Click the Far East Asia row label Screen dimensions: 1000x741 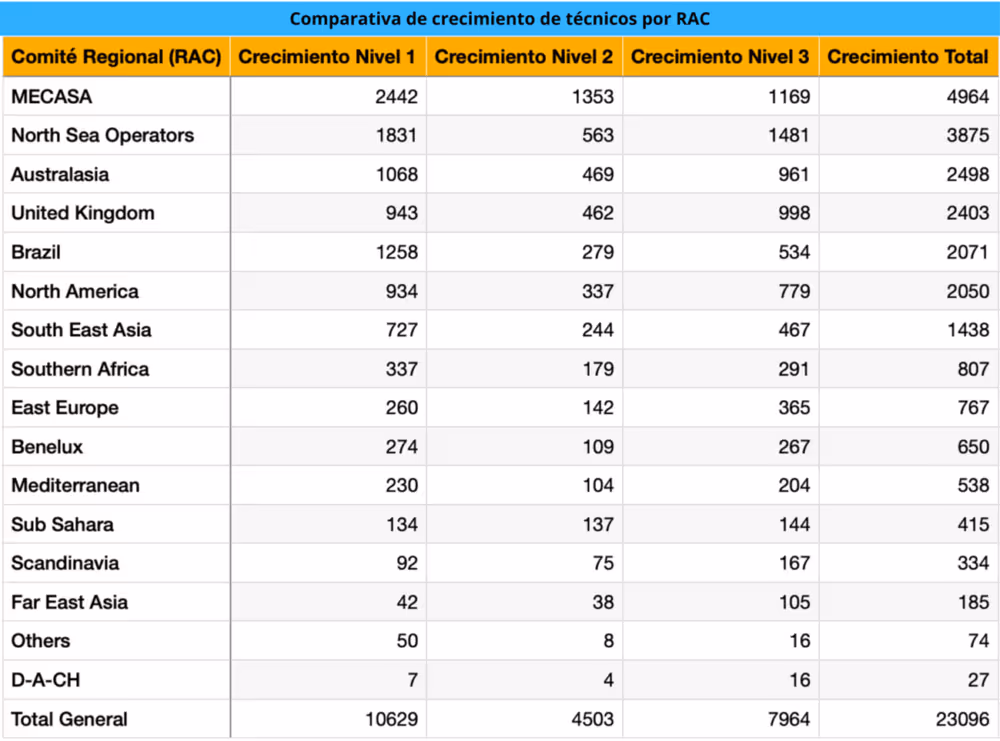pyautogui.click(x=70, y=602)
